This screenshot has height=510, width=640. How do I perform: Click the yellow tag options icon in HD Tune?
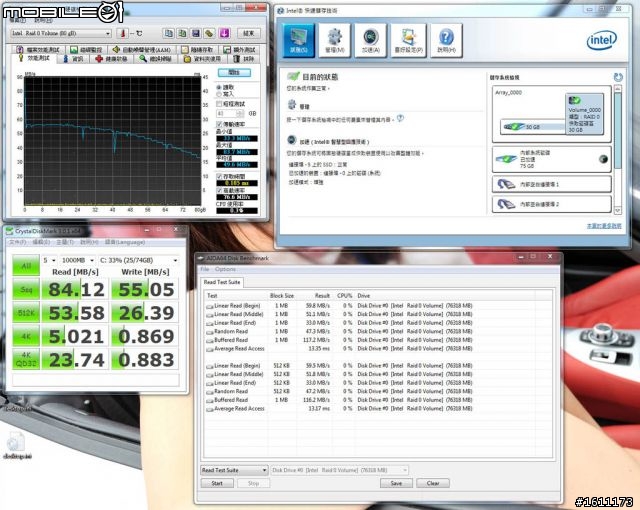tap(210, 33)
